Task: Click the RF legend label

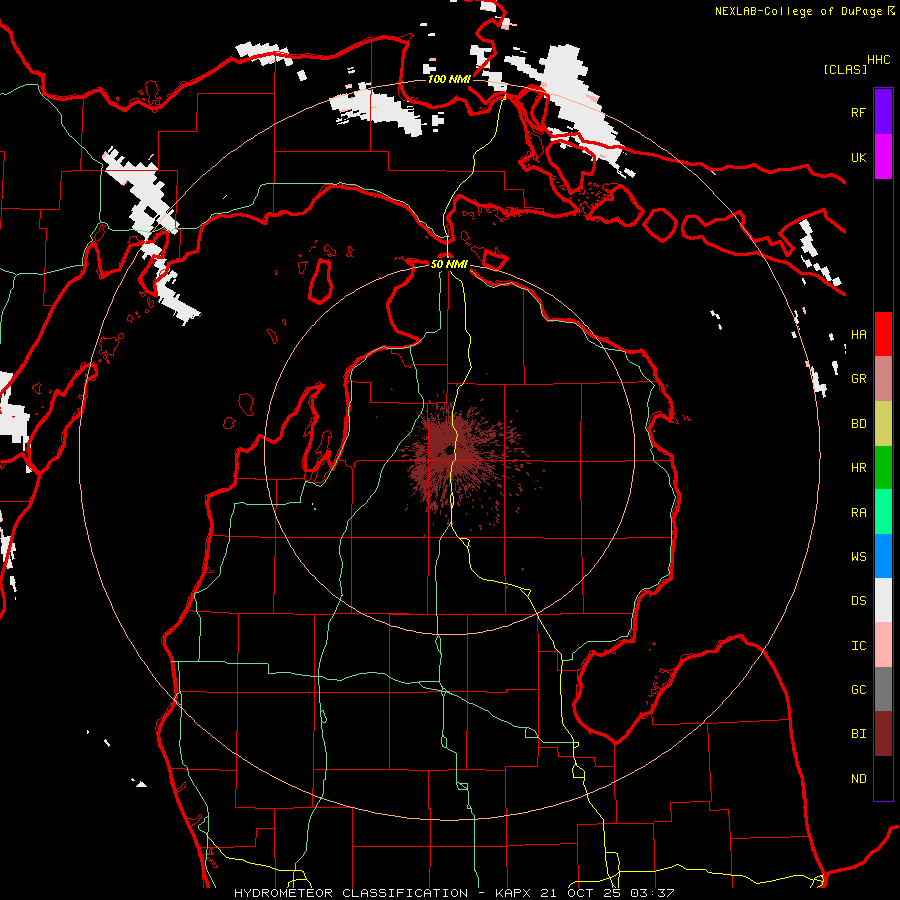Action: click(858, 112)
